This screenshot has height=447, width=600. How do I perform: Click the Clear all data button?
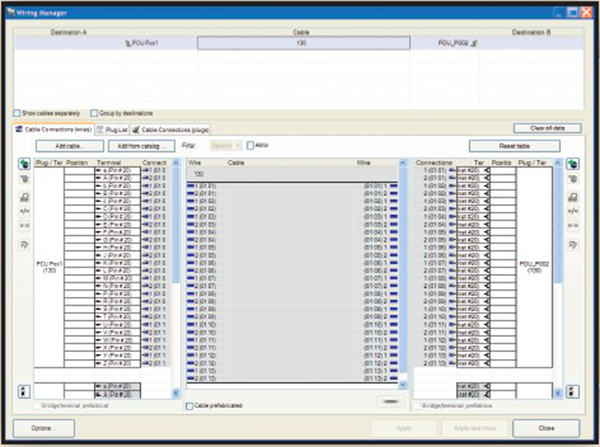547,128
